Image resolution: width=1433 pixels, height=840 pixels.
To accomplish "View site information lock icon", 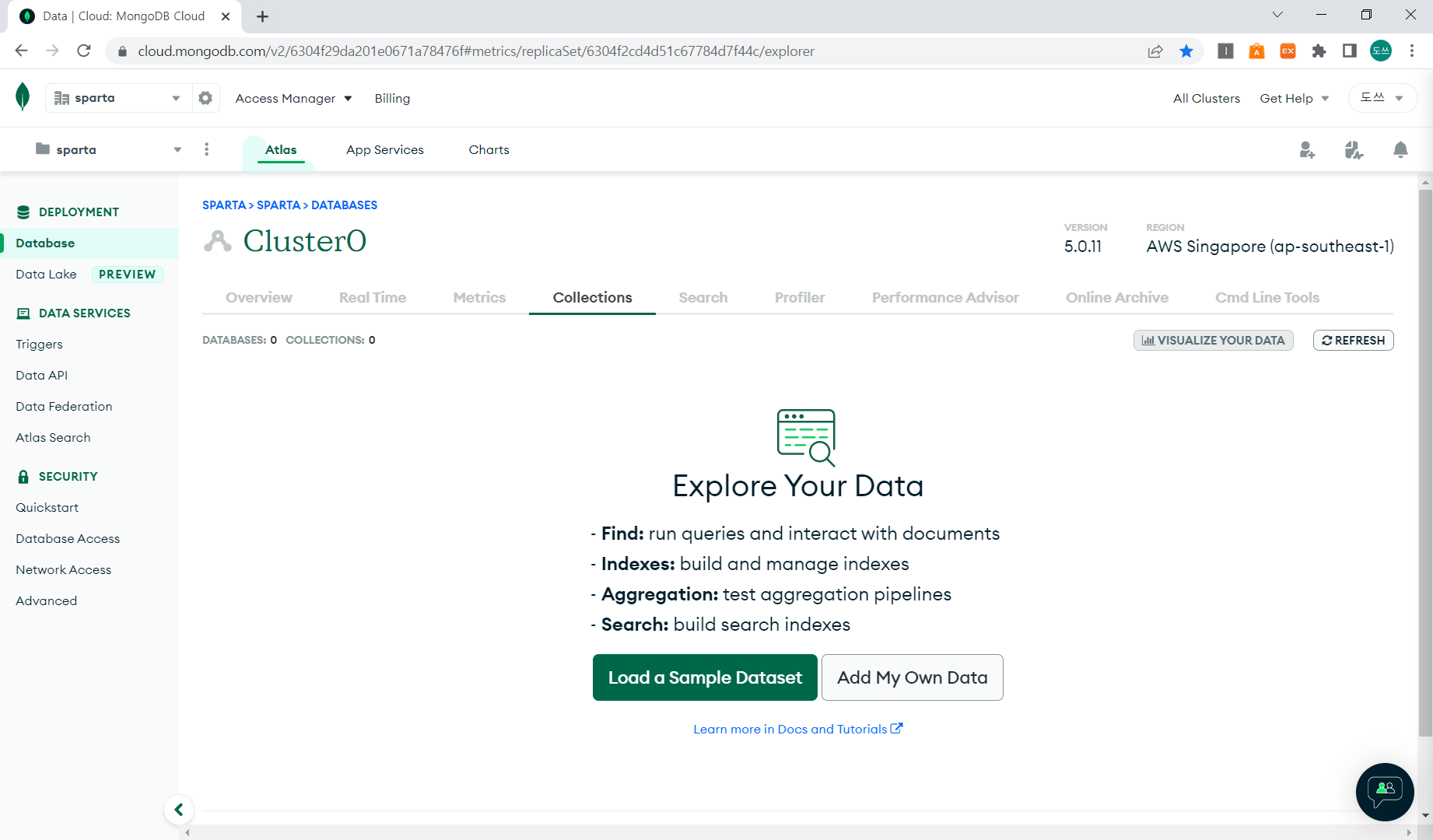I will 122,51.
